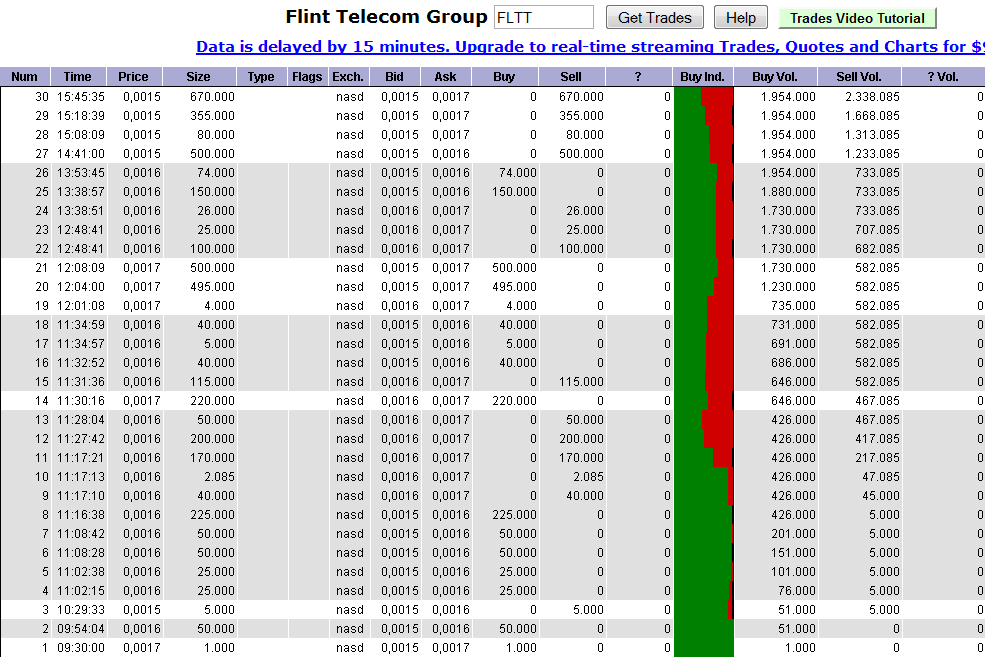Select sell volume 682.085
This screenshot has width=985, height=657.
tap(878, 249)
